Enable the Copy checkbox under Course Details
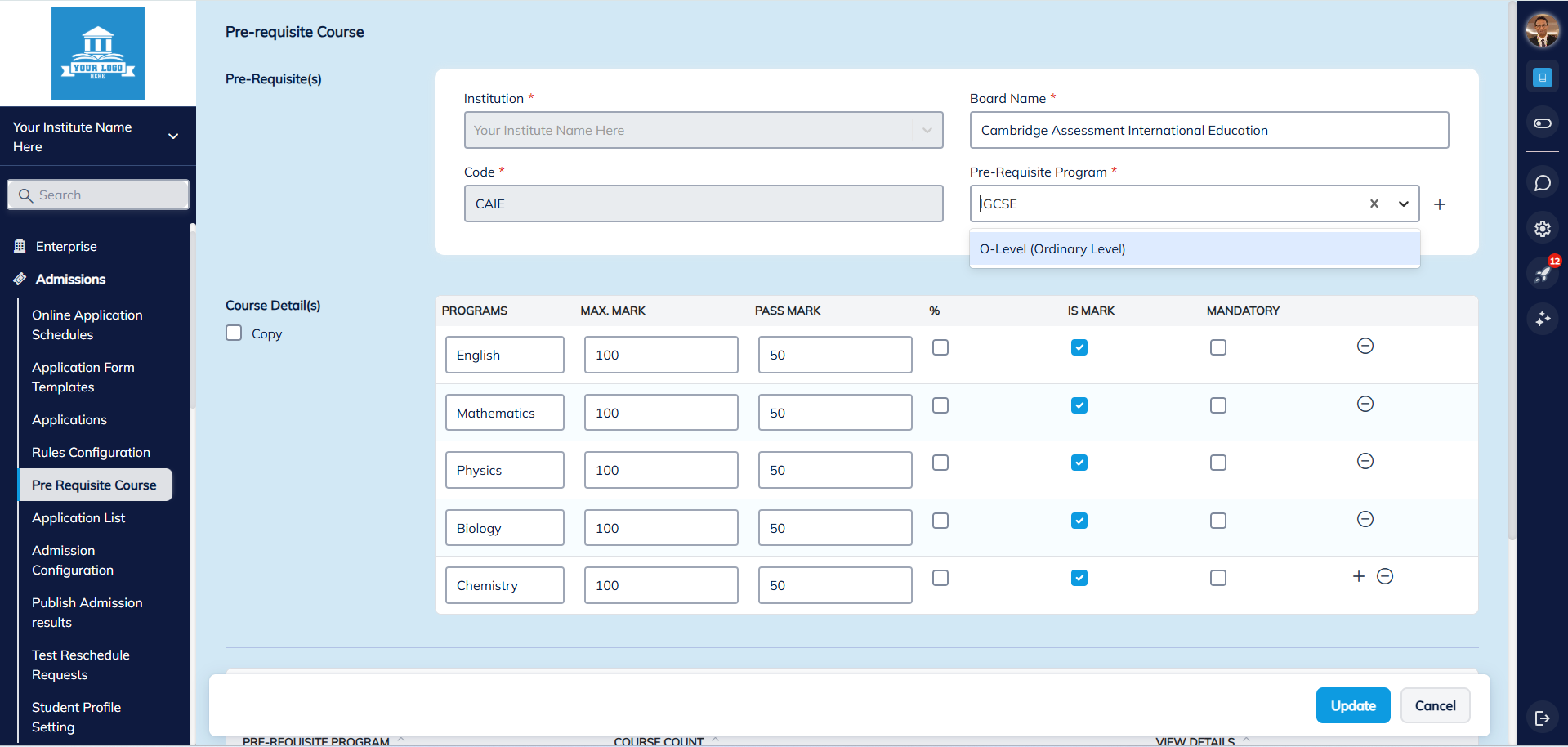Screen dimensions: 1568x747 coord(233,333)
